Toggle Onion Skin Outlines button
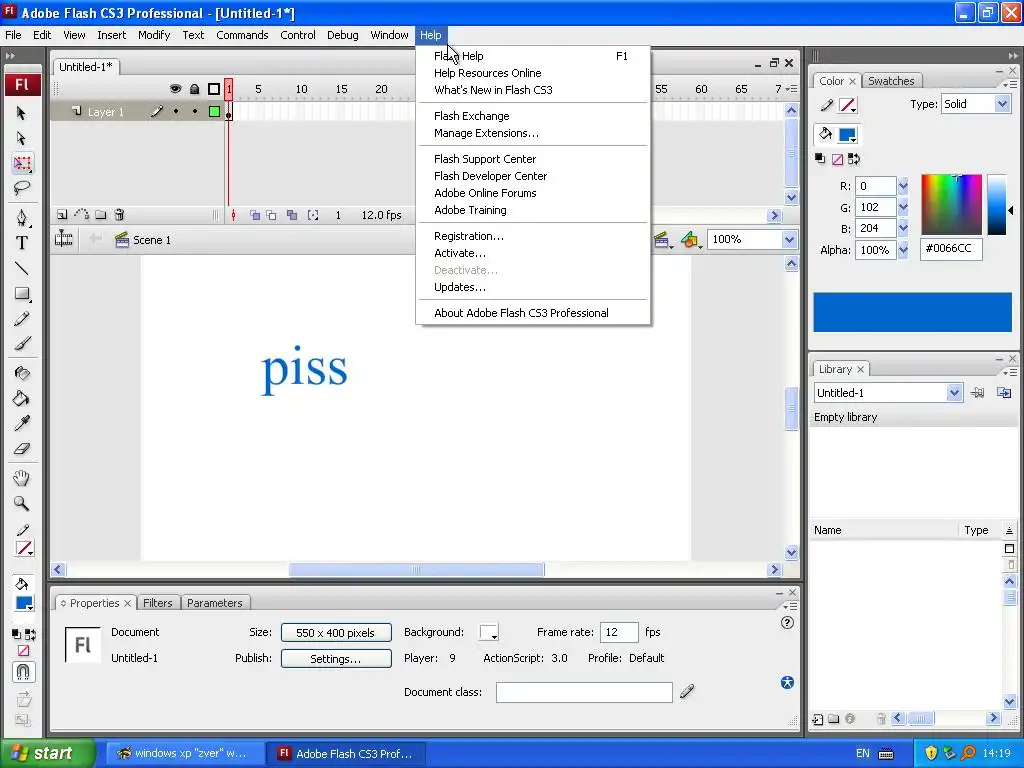 coord(271,215)
